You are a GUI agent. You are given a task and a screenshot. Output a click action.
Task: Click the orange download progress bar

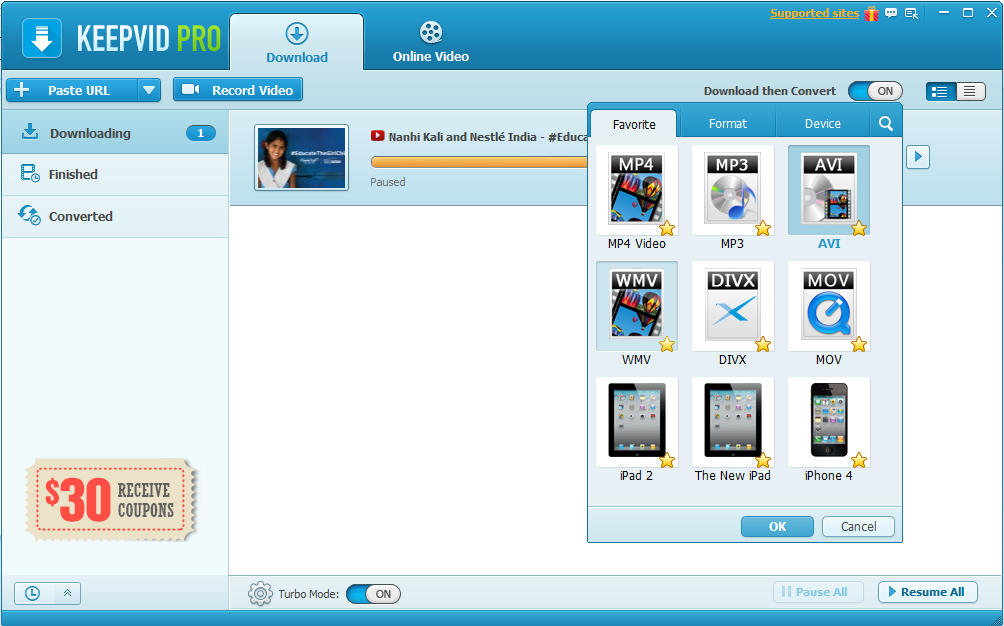click(479, 162)
